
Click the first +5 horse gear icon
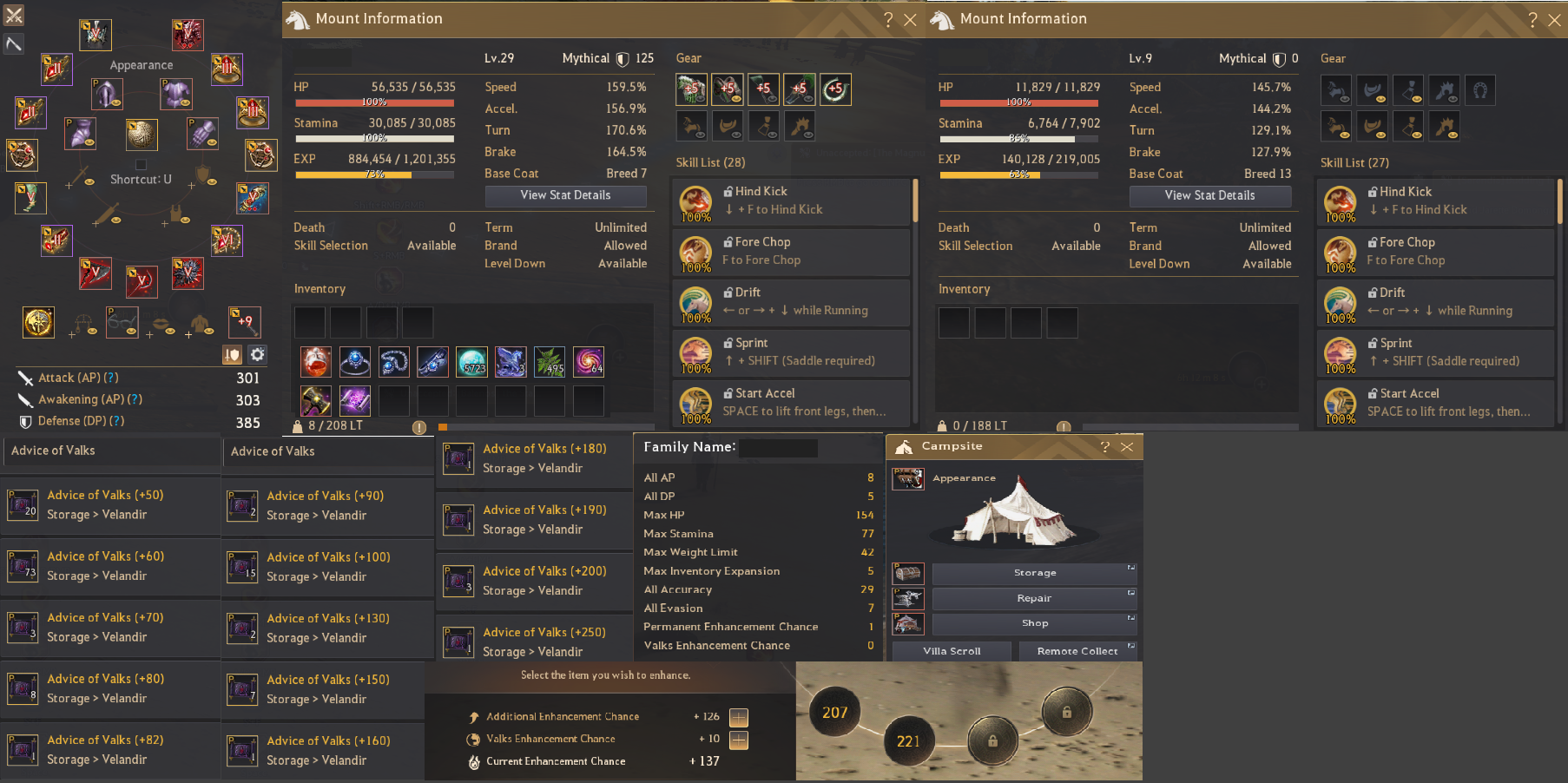pyautogui.click(x=692, y=89)
